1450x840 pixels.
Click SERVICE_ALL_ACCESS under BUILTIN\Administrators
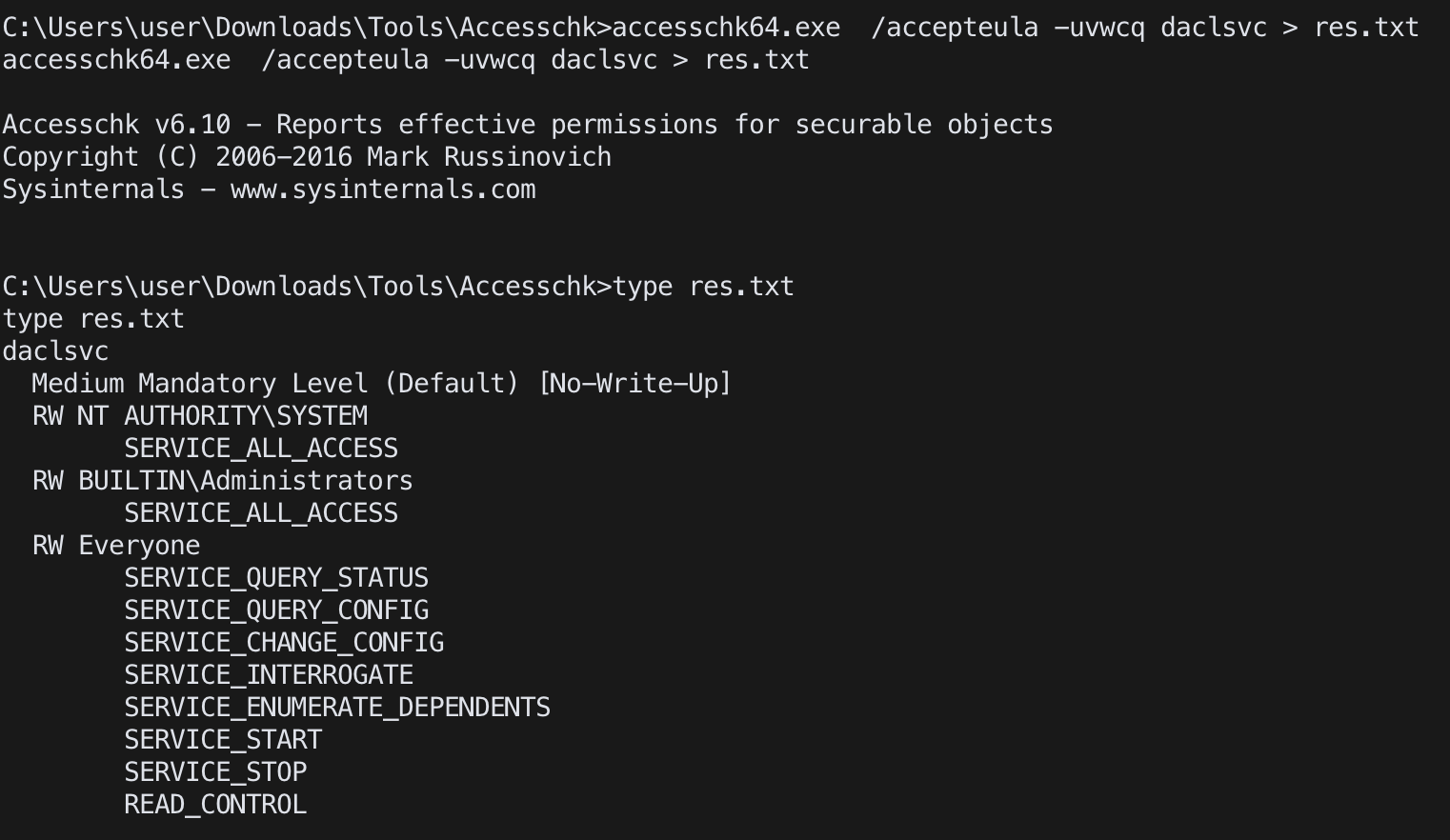click(x=261, y=513)
